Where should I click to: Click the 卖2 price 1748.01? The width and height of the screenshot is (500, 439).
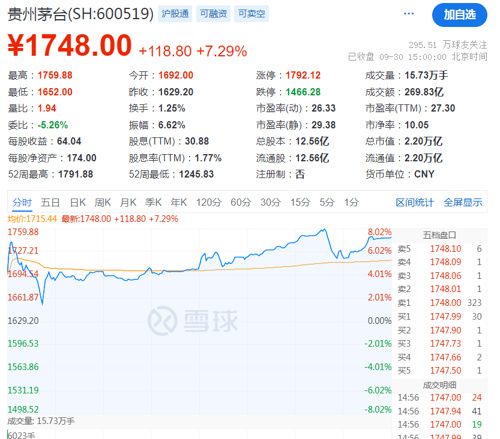(x=446, y=289)
